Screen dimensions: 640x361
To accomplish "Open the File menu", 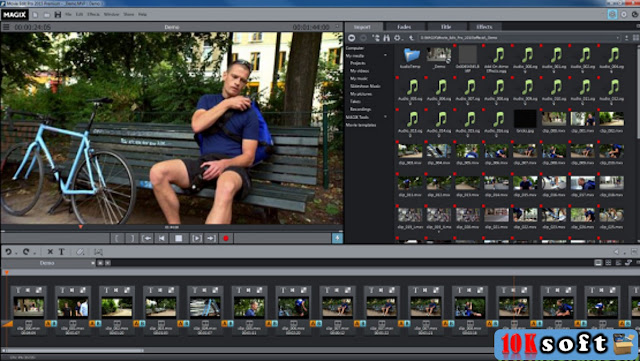I will (x=68, y=14).
